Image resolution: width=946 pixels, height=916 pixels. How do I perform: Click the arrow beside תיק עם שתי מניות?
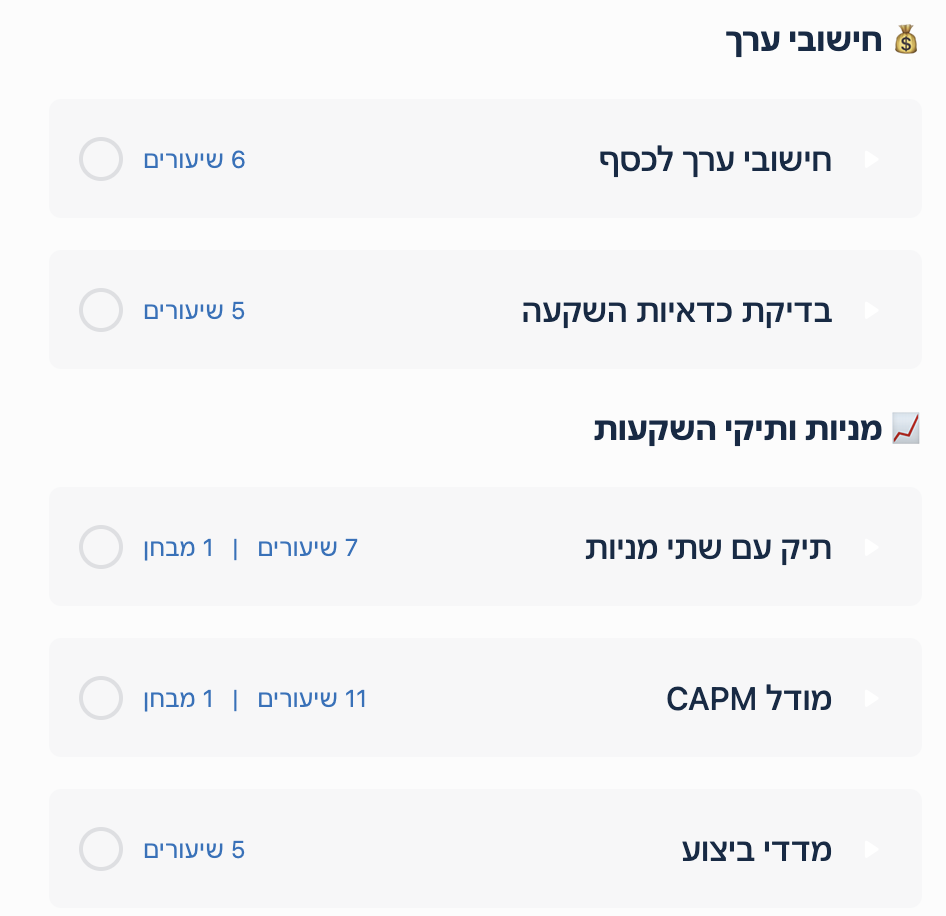871,548
